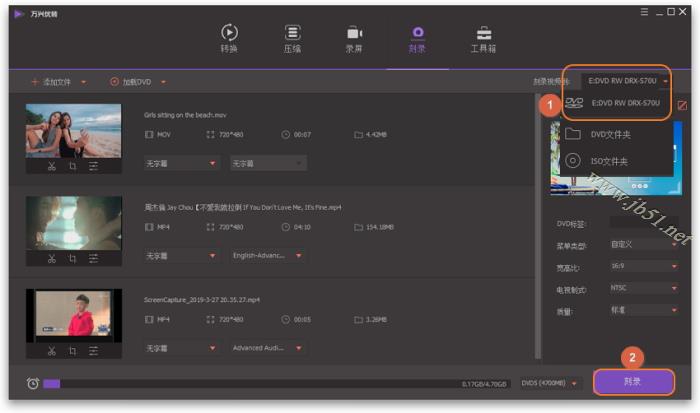Click the duration clock icon 00:07
Screen dimensions: 700x413
tap(285, 134)
